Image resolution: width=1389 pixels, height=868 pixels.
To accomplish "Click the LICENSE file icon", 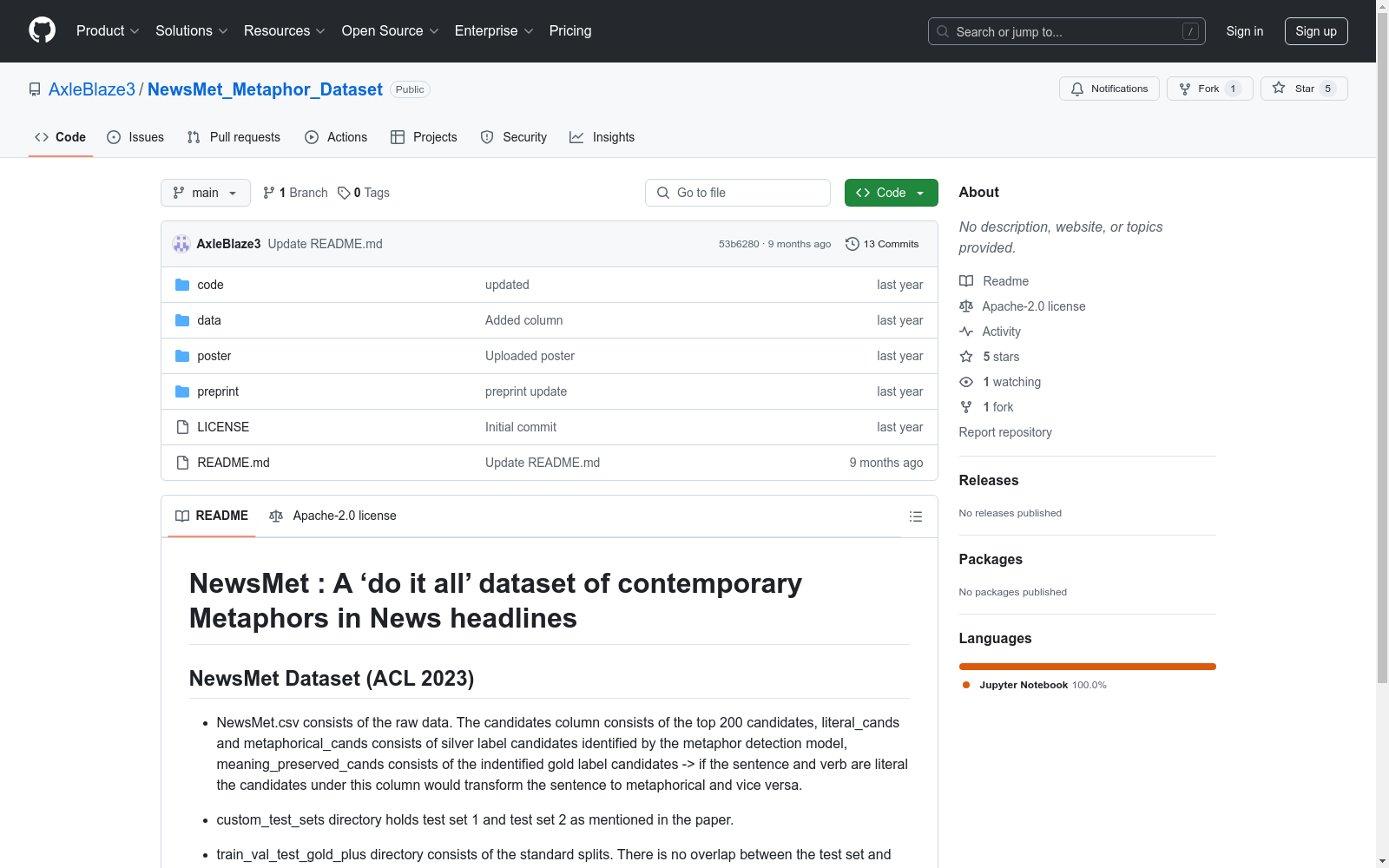I will [182, 427].
